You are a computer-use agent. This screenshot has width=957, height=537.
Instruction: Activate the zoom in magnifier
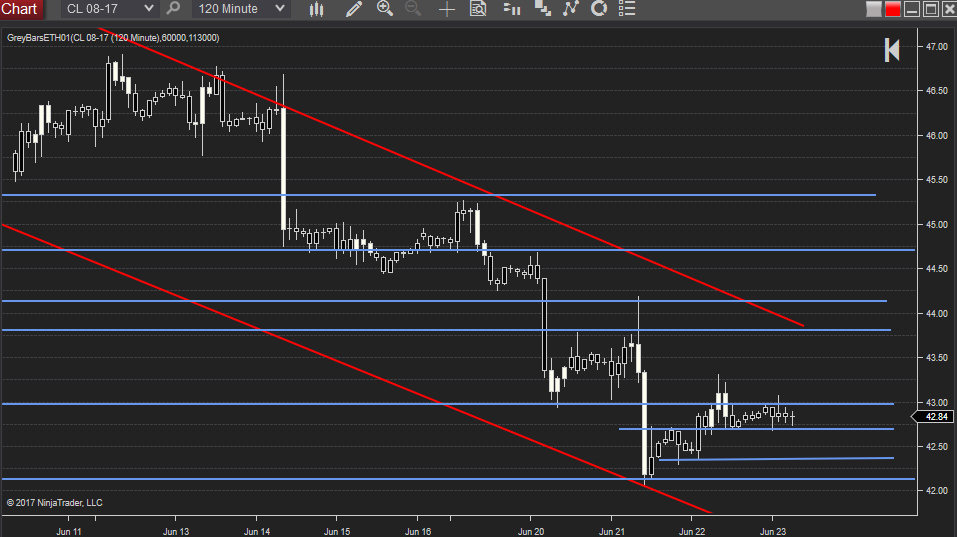(385, 9)
